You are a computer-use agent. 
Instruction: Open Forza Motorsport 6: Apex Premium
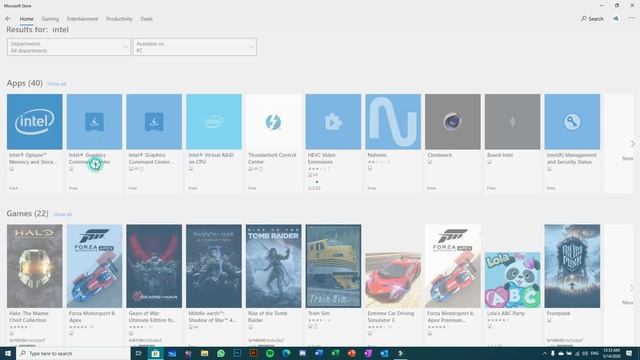pos(453,266)
